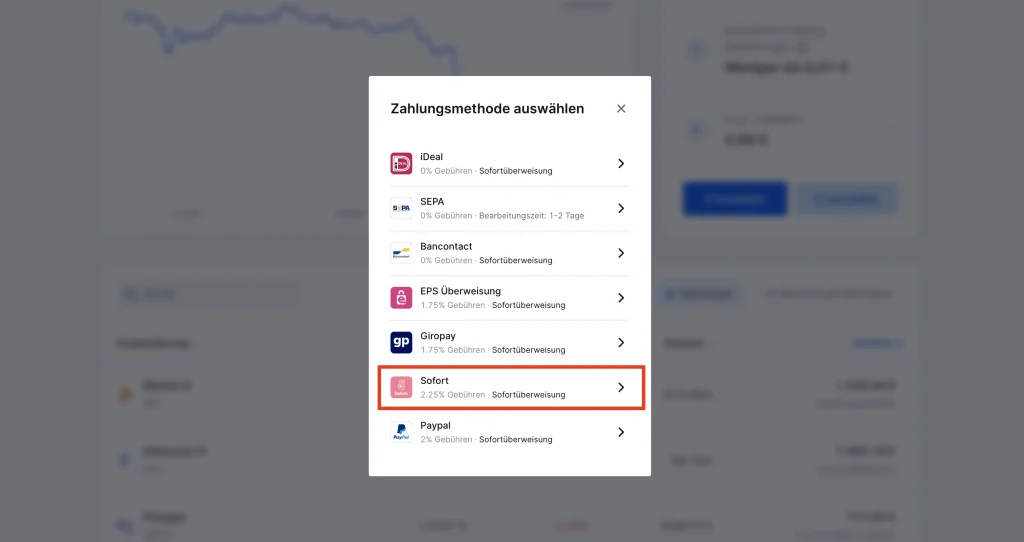The image size is (1024, 542).
Task: Click the Paypal logo icon
Action: pos(401,432)
